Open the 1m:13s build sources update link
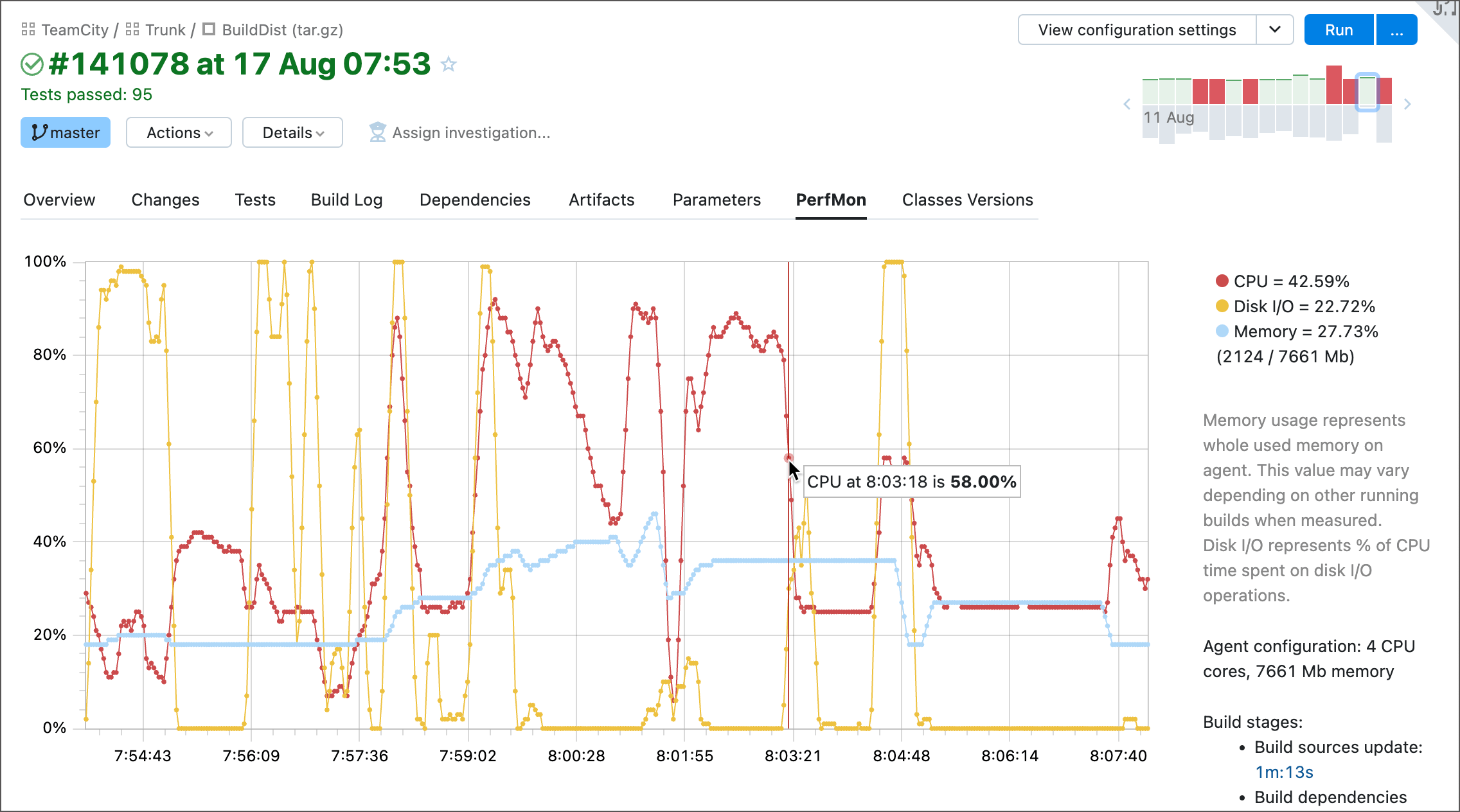This screenshot has width=1460, height=812. tap(1283, 773)
